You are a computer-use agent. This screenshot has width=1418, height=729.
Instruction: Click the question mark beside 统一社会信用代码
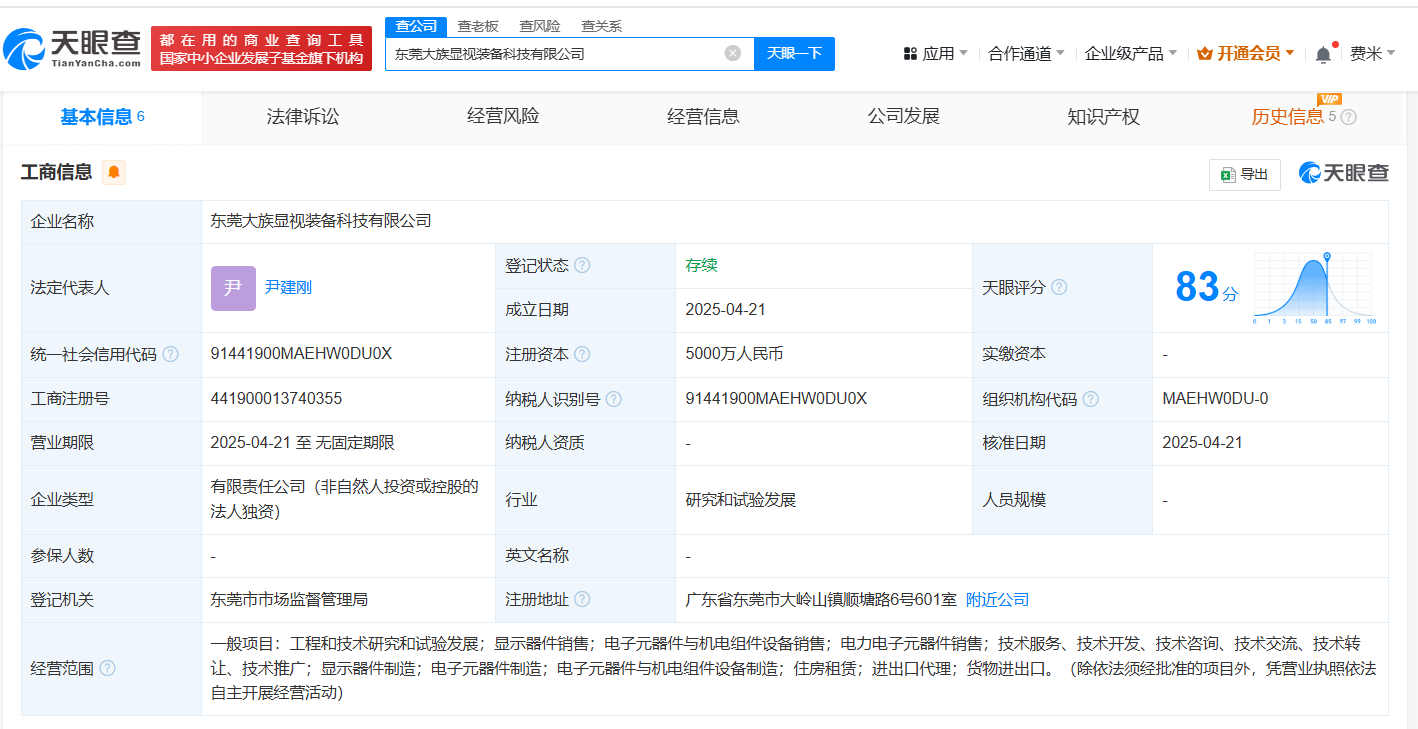pyautogui.click(x=170, y=354)
